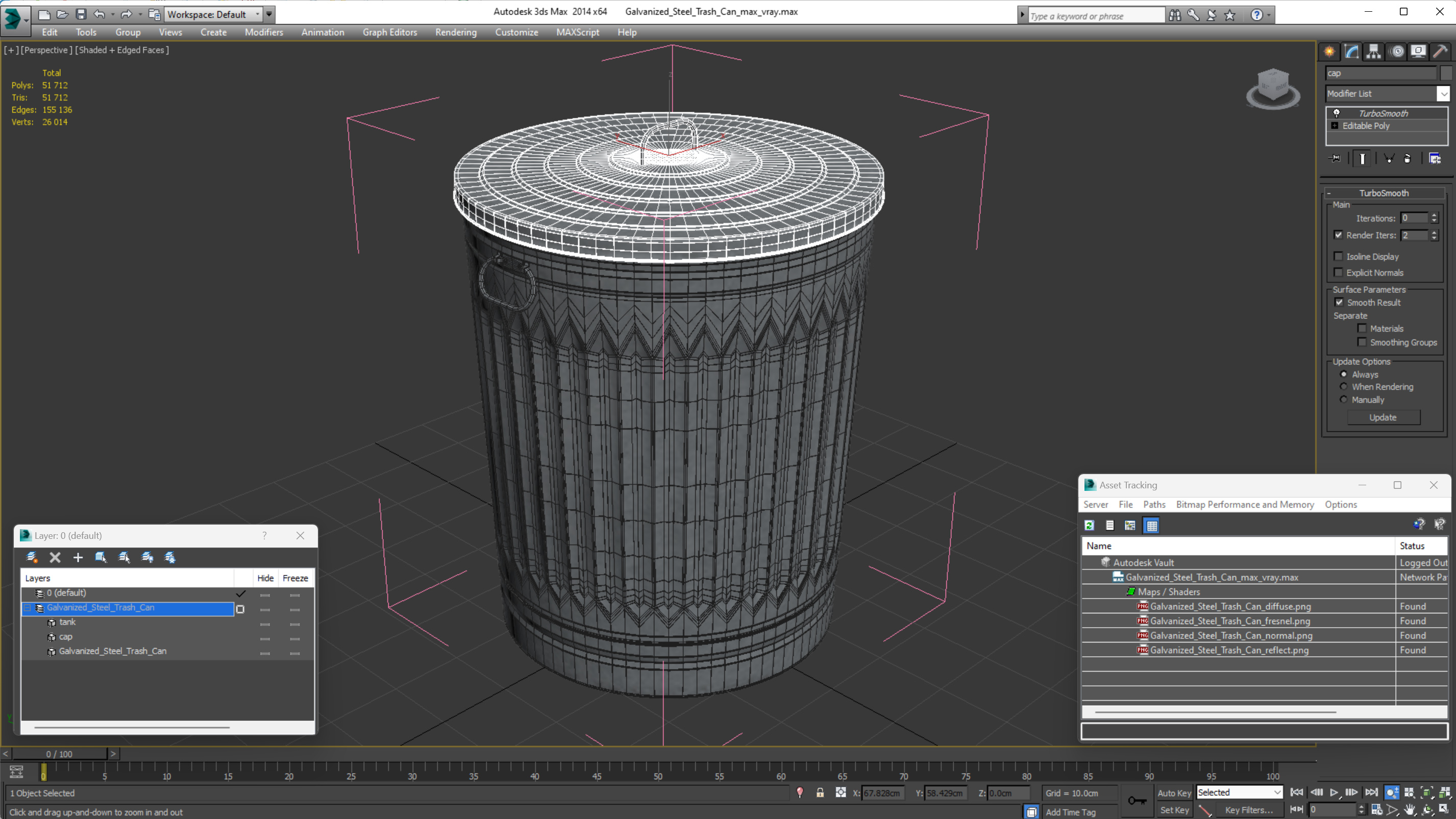This screenshot has width=1456, height=819.
Task: Open the Motion command panel tab
Action: coord(1397,52)
